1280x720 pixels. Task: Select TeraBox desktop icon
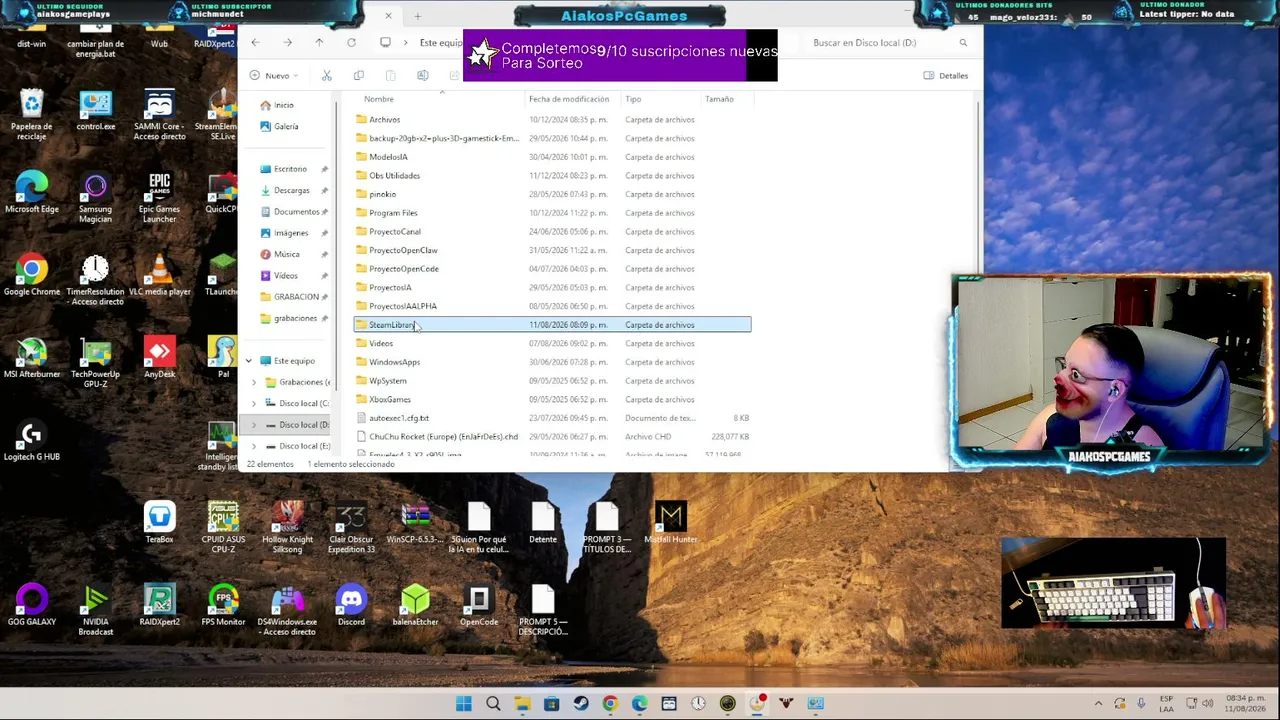click(x=159, y=524)
